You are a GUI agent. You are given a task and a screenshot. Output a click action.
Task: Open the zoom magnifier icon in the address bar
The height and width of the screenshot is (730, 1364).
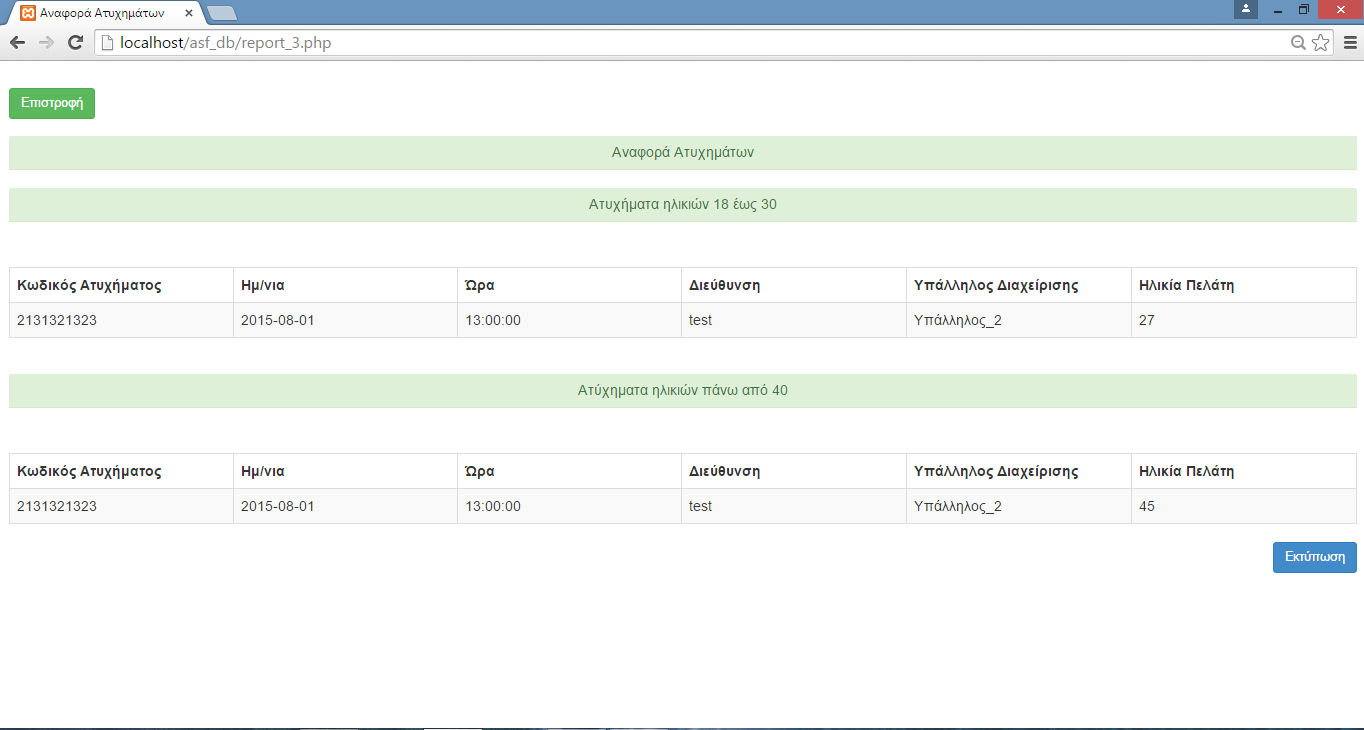[1299, 43]
